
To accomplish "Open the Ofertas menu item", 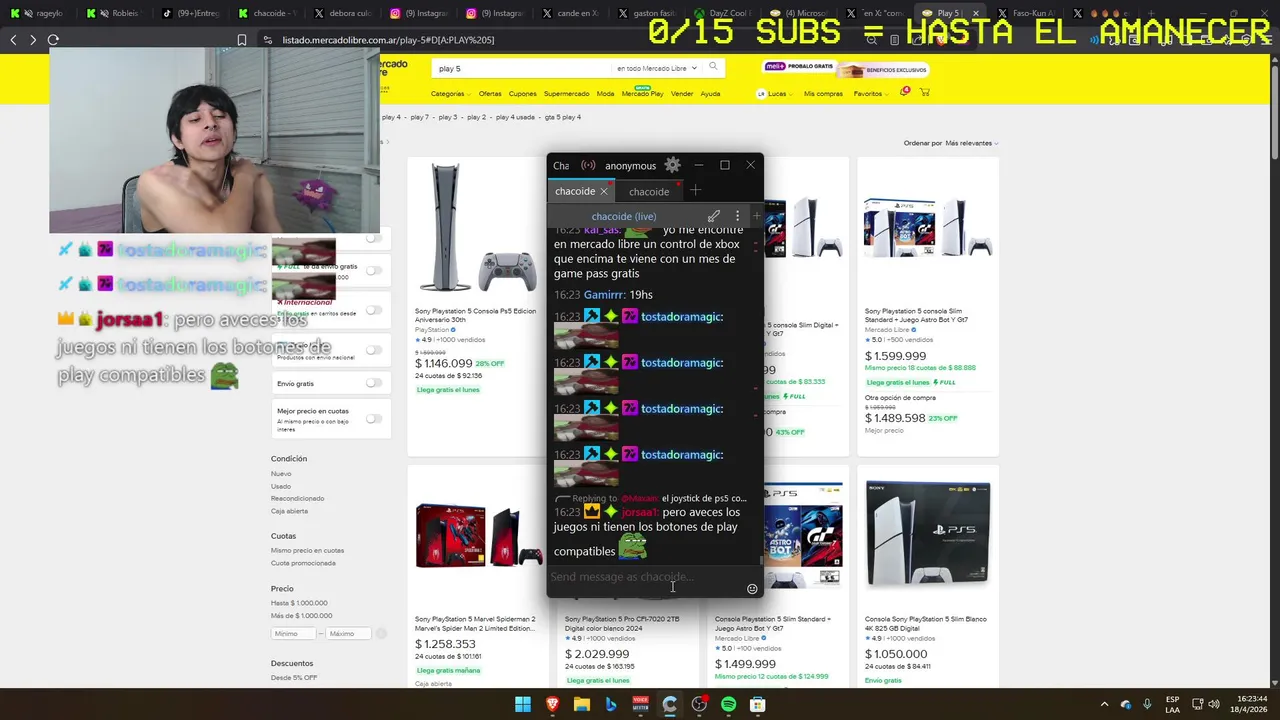I will point(490,94).
